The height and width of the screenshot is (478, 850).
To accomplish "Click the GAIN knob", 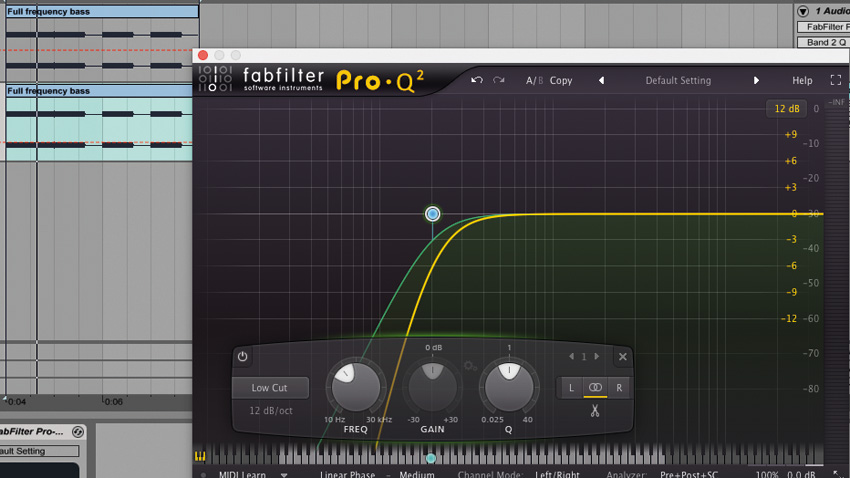I will [432, 387].
